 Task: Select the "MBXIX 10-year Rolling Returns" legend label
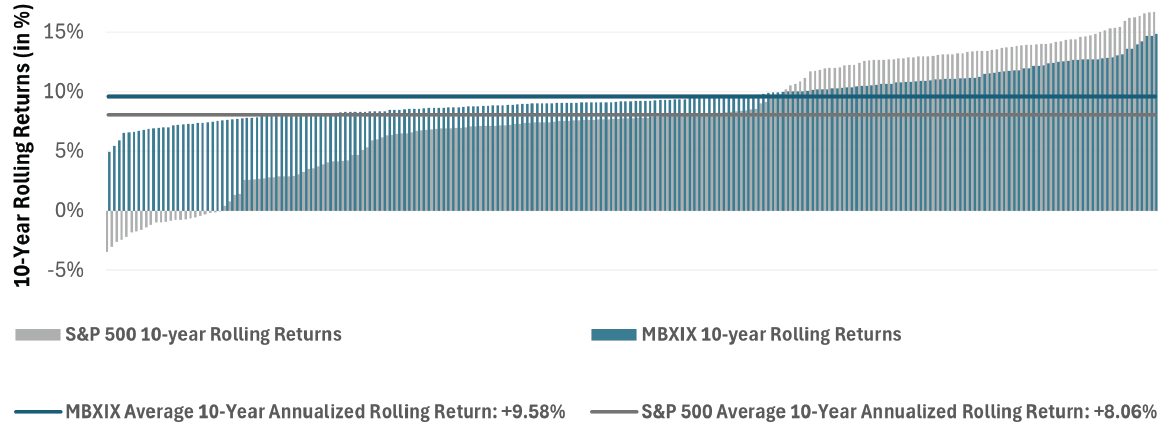coord(771,335)
